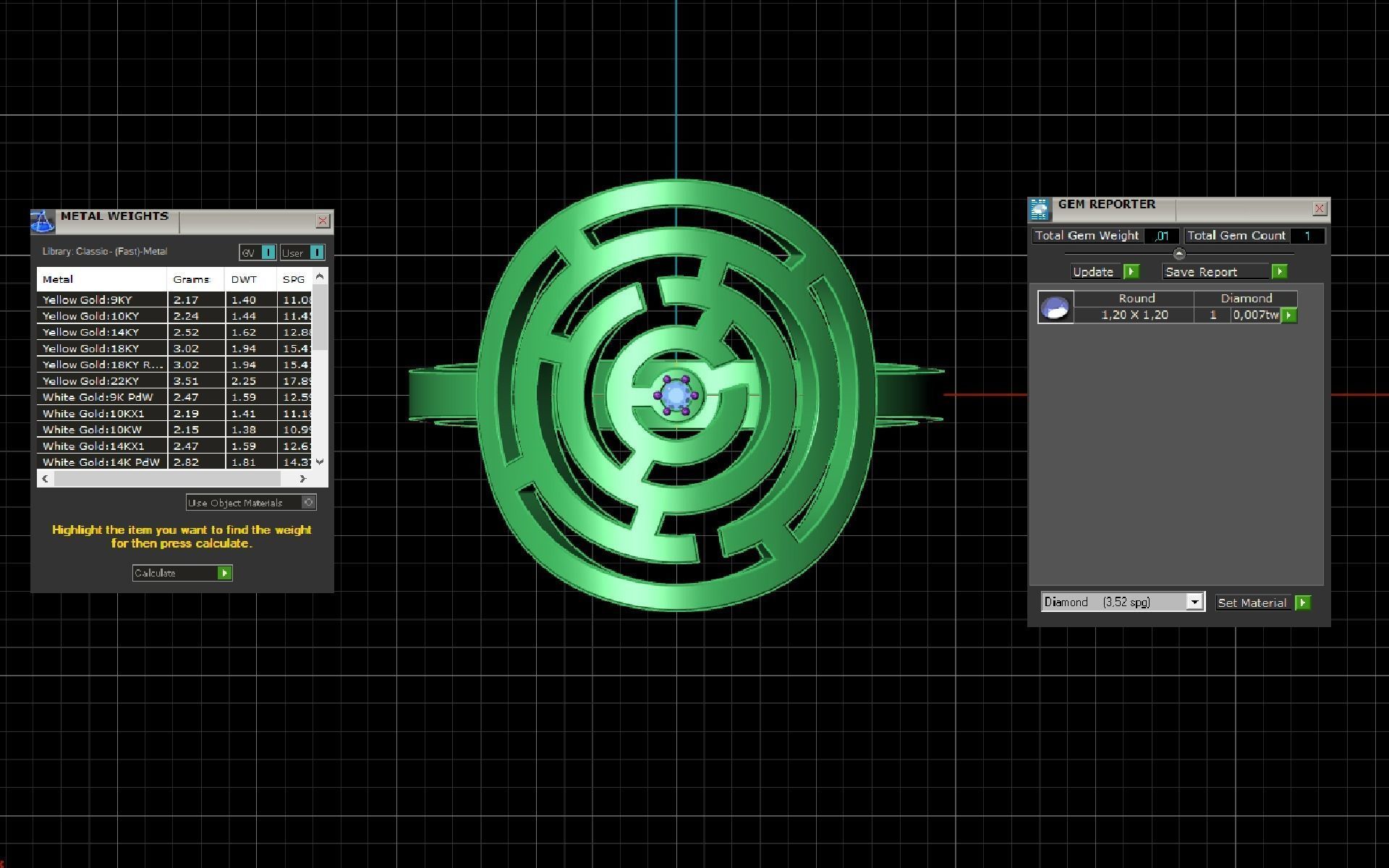Click the SPG column header
This screenshot has height=868, width=1389.
tap(295, 279)
